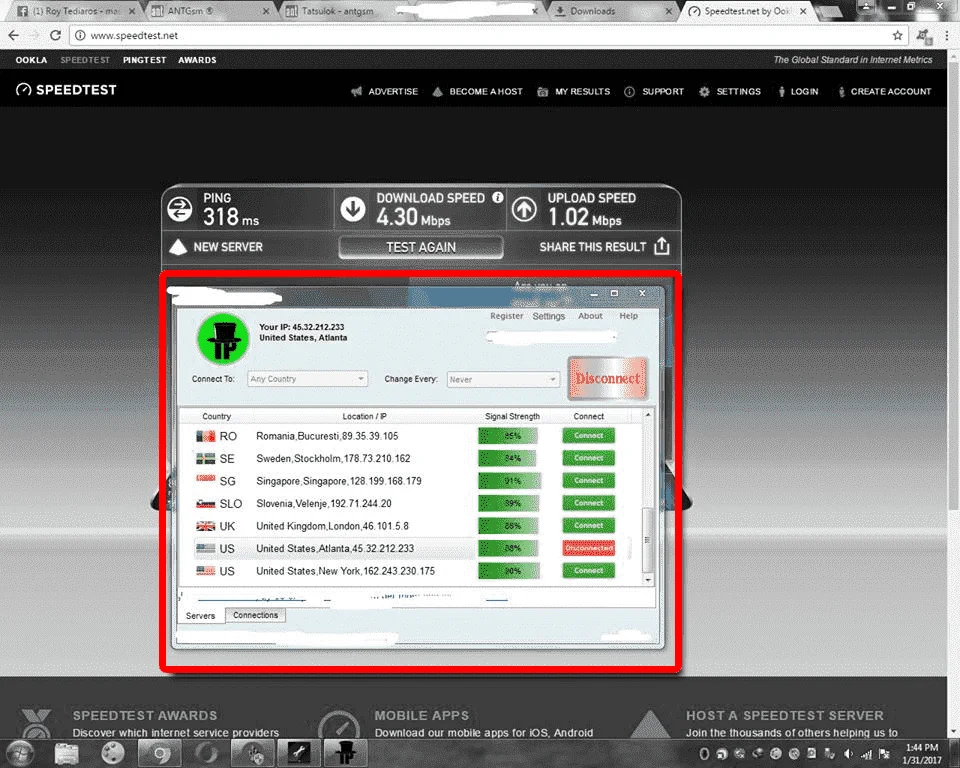Click SHARE THIS RESULT
This screenshot has height=768, width=960.
tap(592, 247)
